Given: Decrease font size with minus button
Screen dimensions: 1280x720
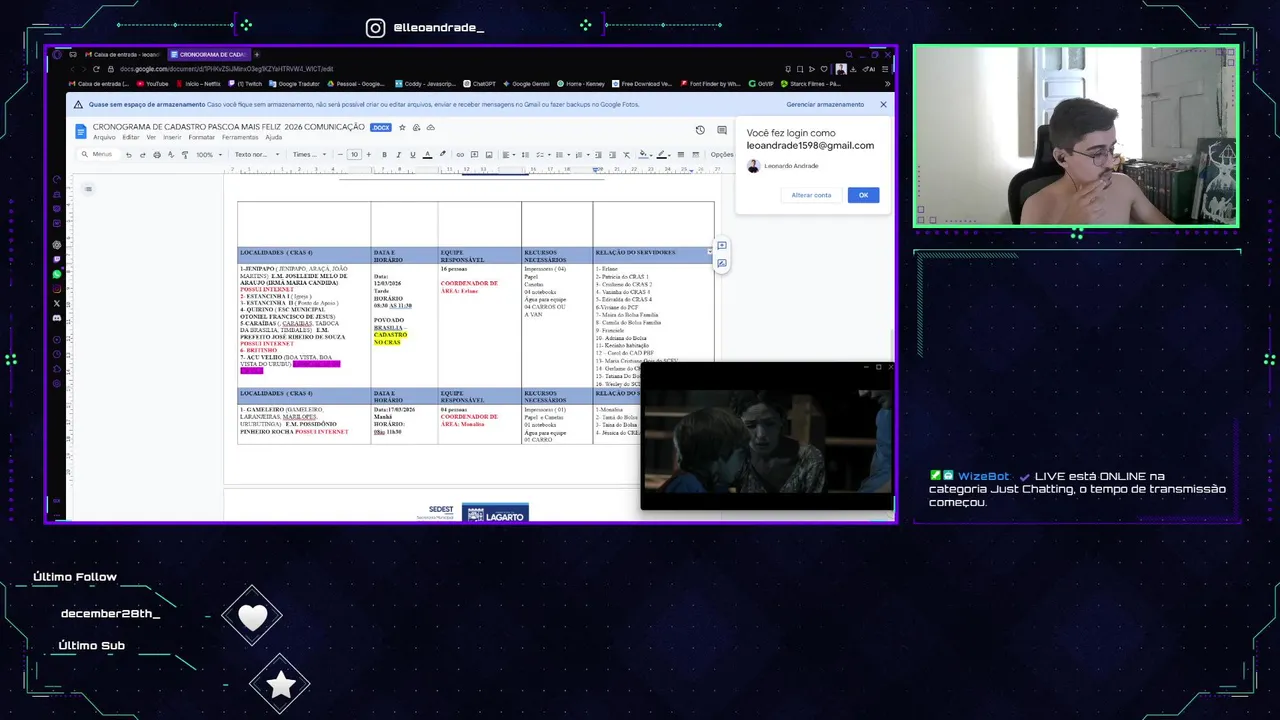Looking at the screenshot, I should 340,154.
